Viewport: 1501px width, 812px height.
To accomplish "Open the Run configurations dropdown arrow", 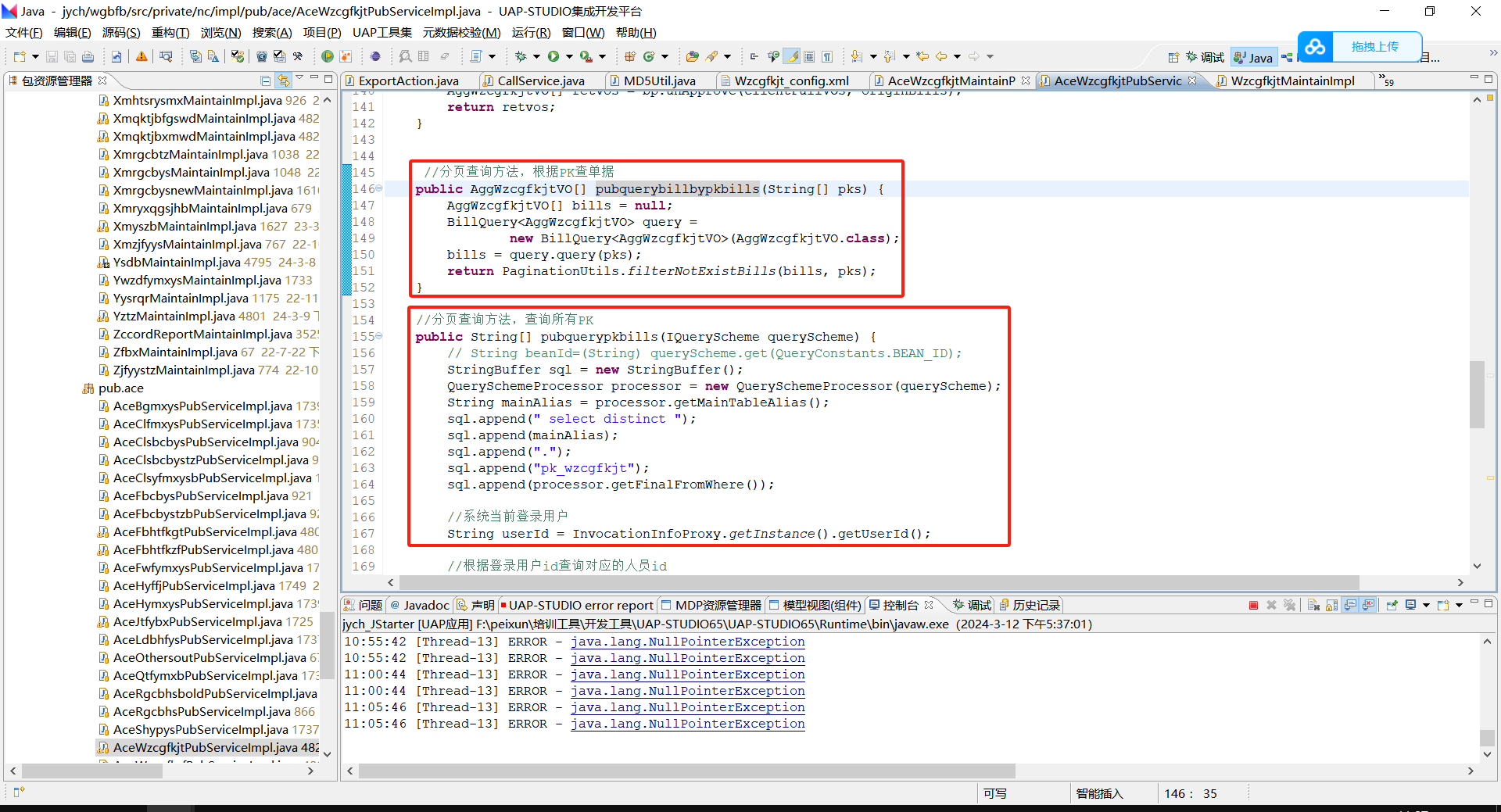I will pos(569,56).
